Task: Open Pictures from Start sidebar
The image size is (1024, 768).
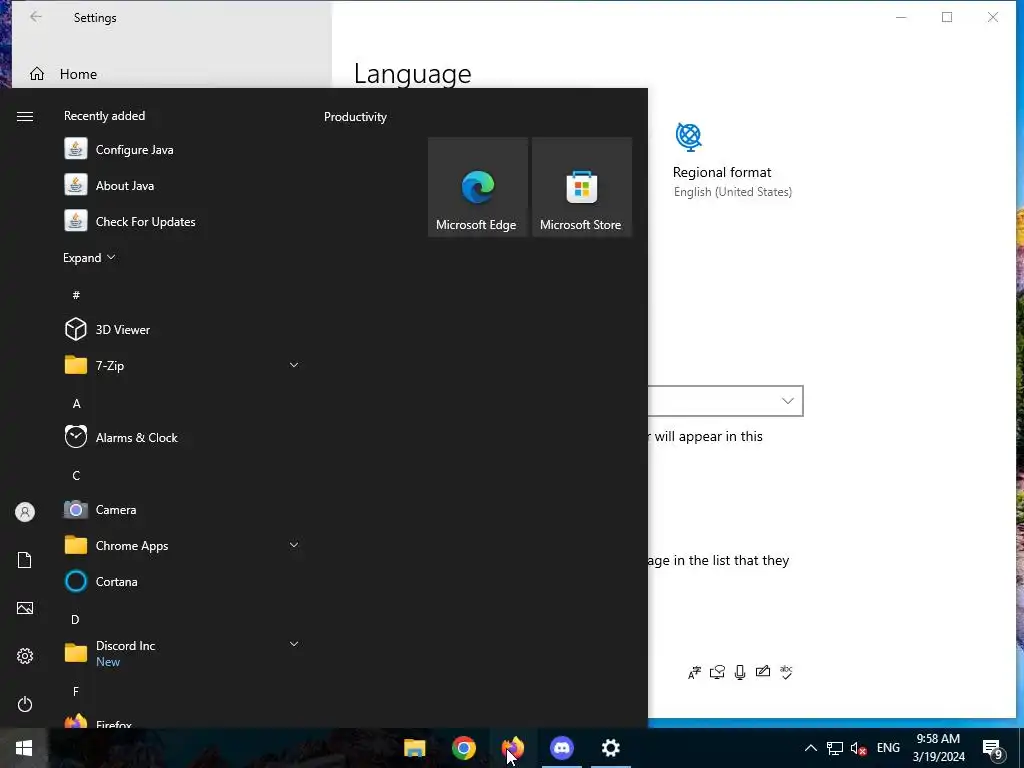Action: click(25, 608)
